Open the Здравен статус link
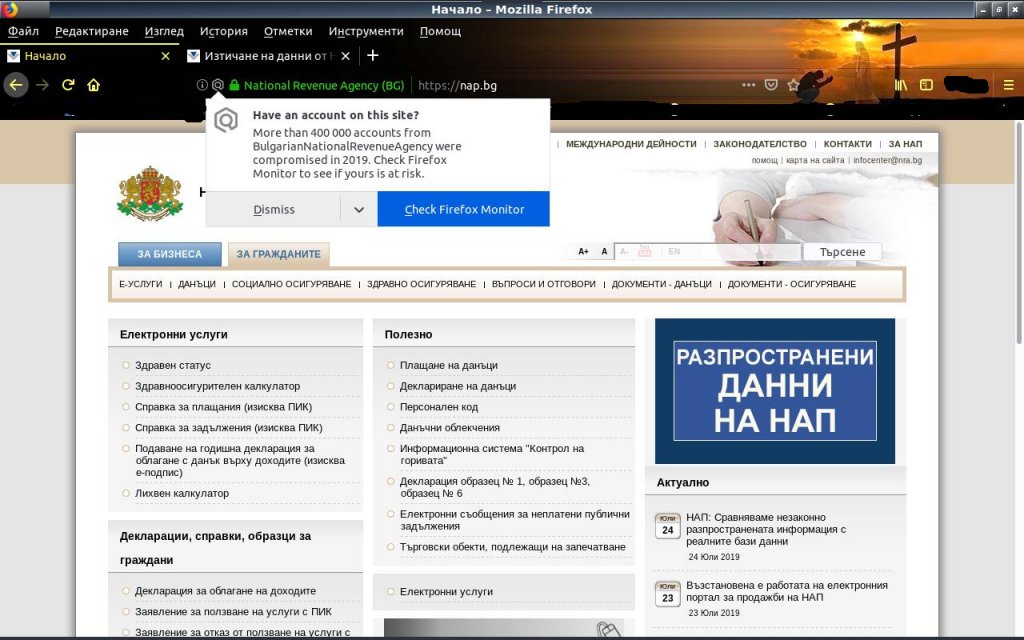 coord(173,365)
